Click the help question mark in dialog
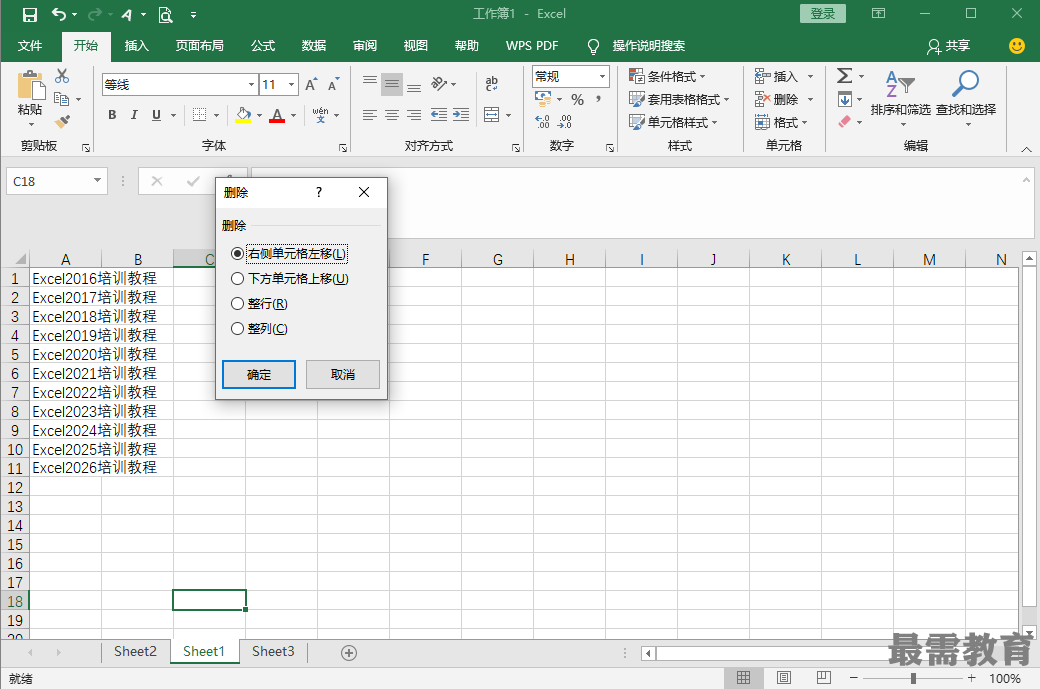Image resolution: width=1040 pixels, height=689 pixels. click(x=319, y=192)
